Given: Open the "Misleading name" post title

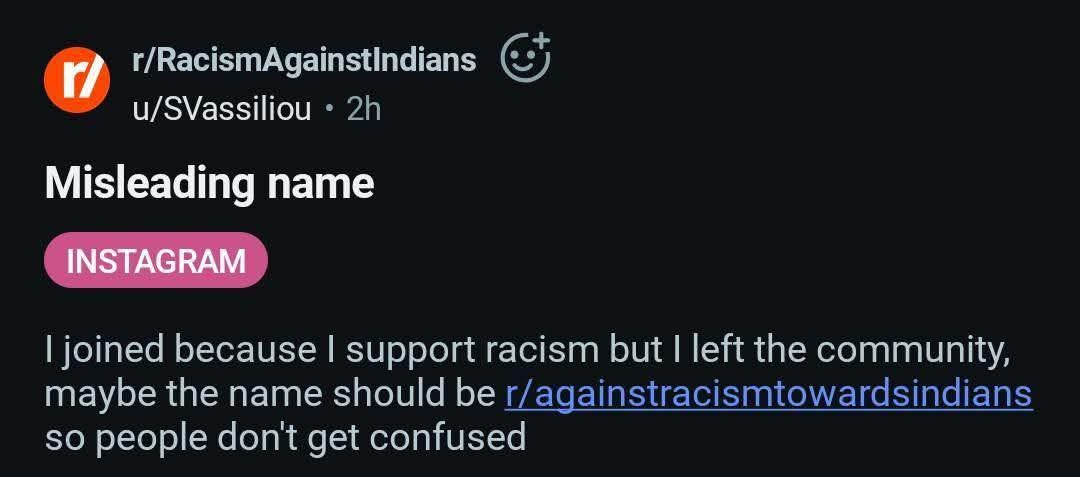Looking at the screenshot, I should (x=209, y=183).
